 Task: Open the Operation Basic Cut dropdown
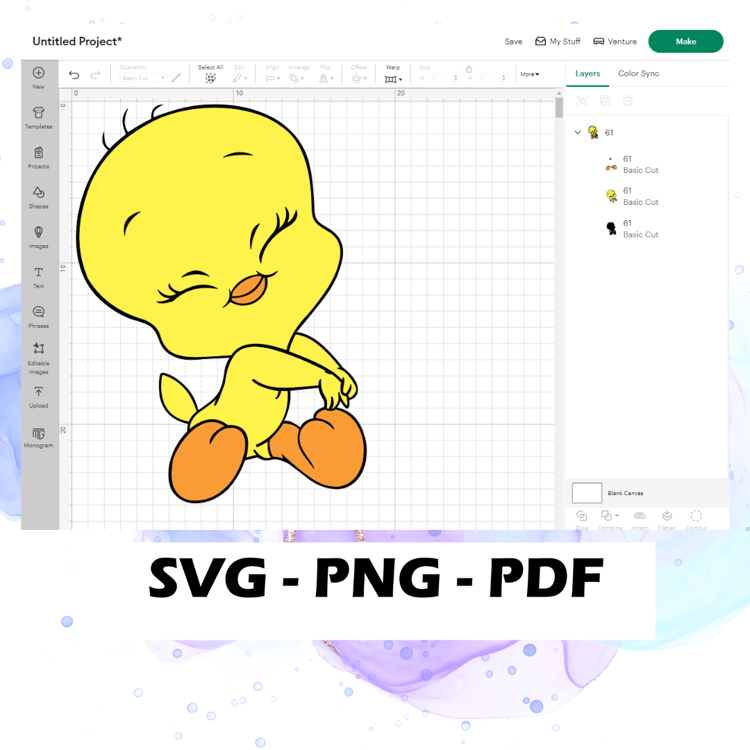[143, 78]
